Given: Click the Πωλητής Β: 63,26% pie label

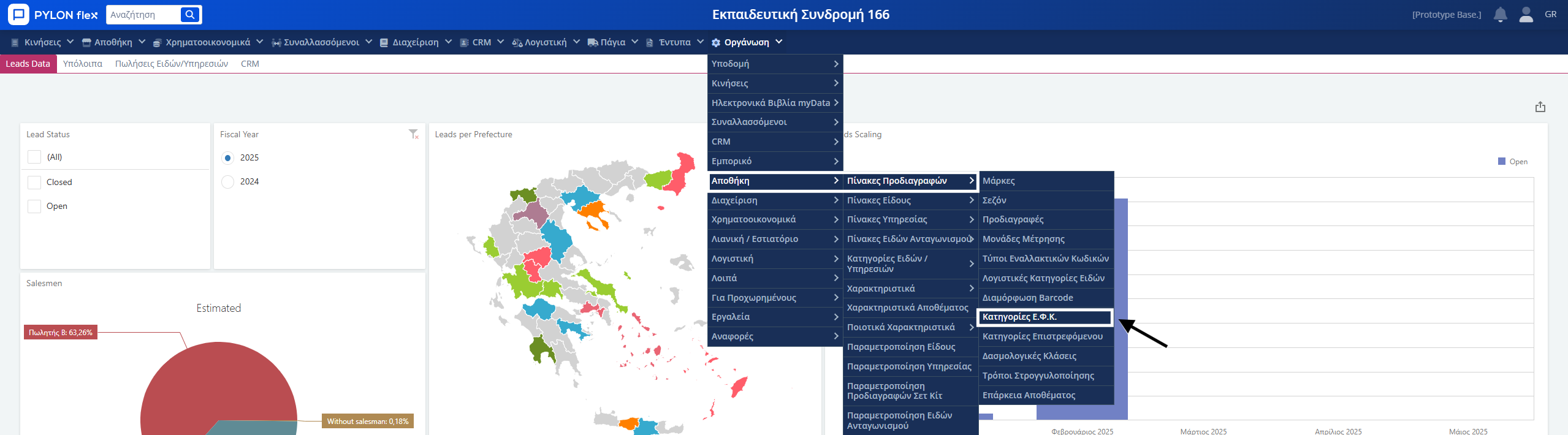Looking at the screenshot, I should [61, 333].
